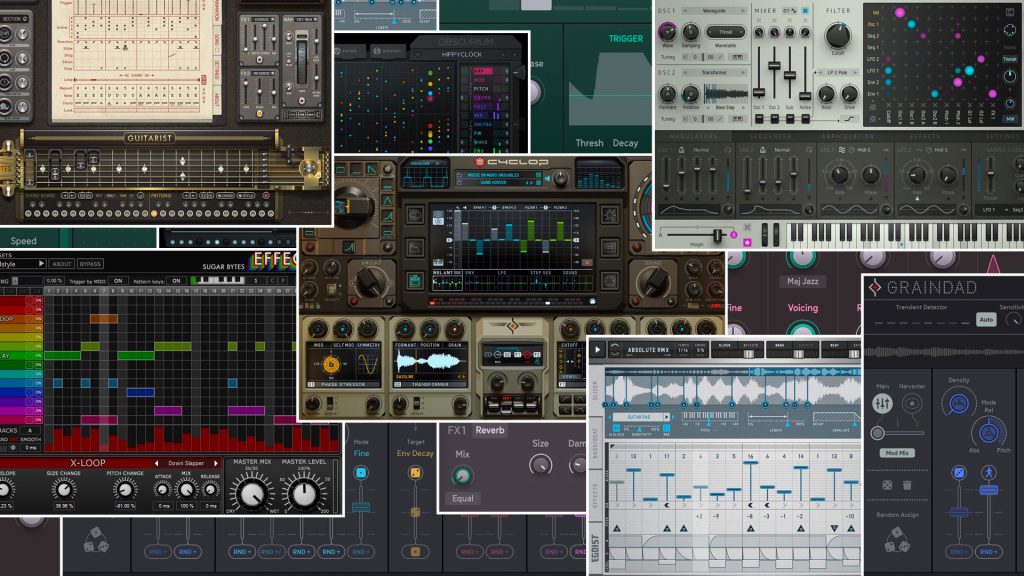Toggle the Auto transient detector button
The height and width of the screenshot is (576, 1024).
[986, 319]
